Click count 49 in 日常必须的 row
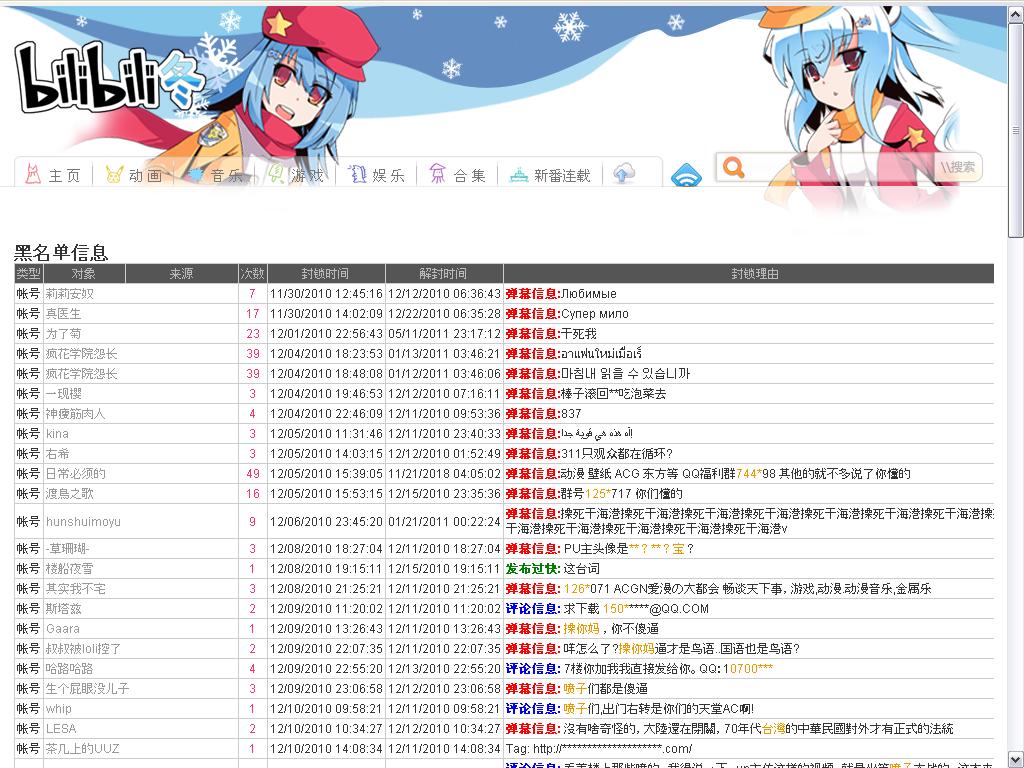 [253, 474]
